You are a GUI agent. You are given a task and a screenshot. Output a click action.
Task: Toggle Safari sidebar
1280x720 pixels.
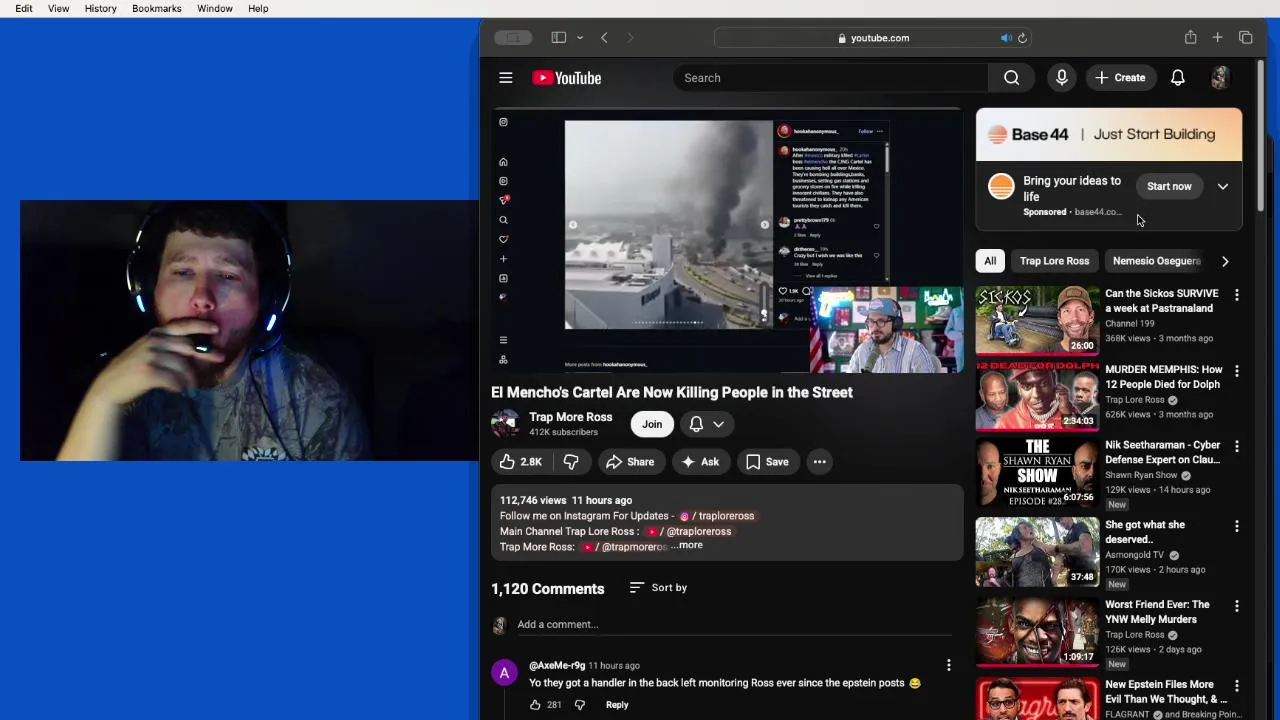point(558,37)
